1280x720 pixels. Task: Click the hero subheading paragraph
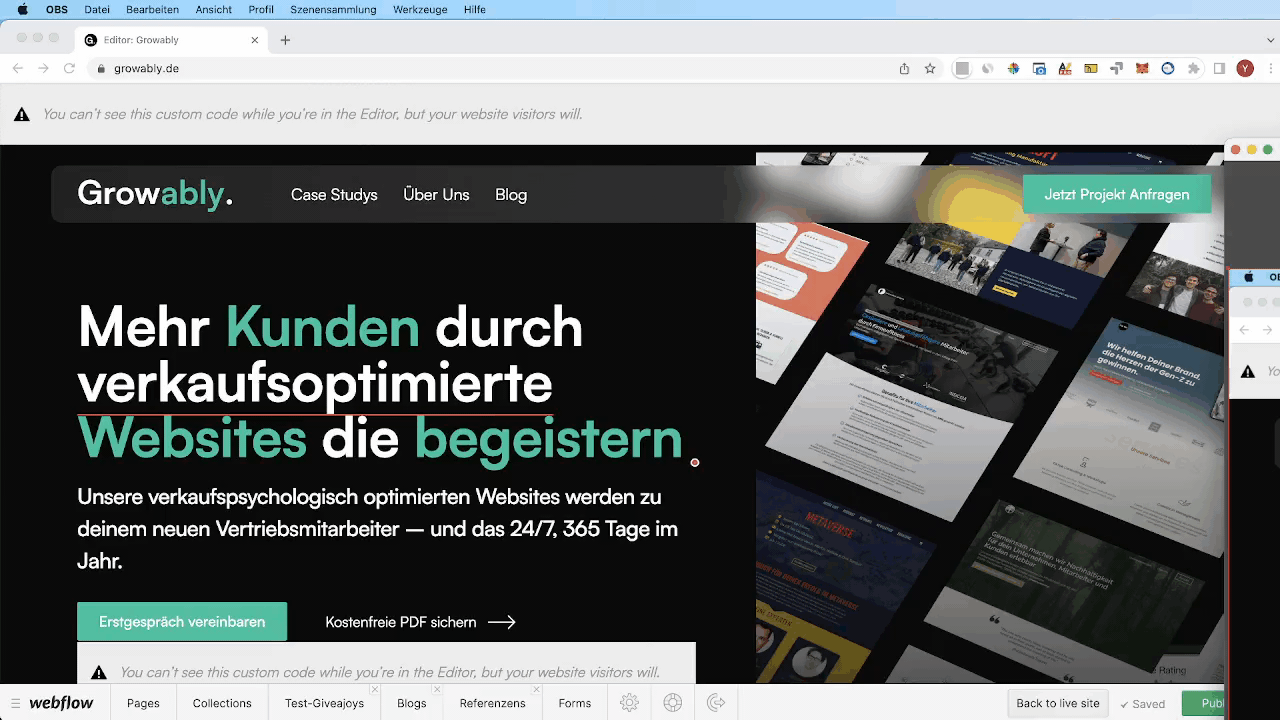pyautogui.click(x=378, y=528)
